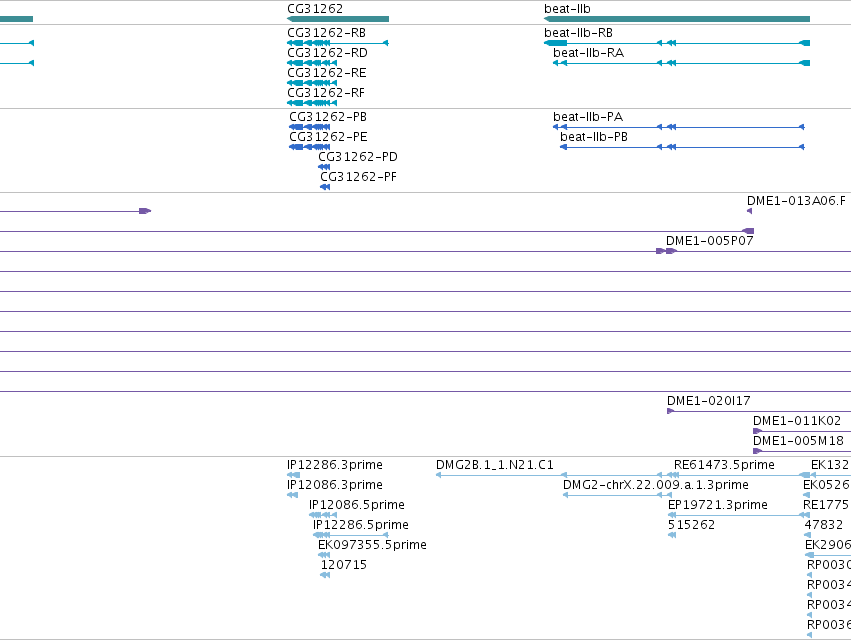
Task: Click the RE61473.5prime EST label
Action: (x=724, y=465)
